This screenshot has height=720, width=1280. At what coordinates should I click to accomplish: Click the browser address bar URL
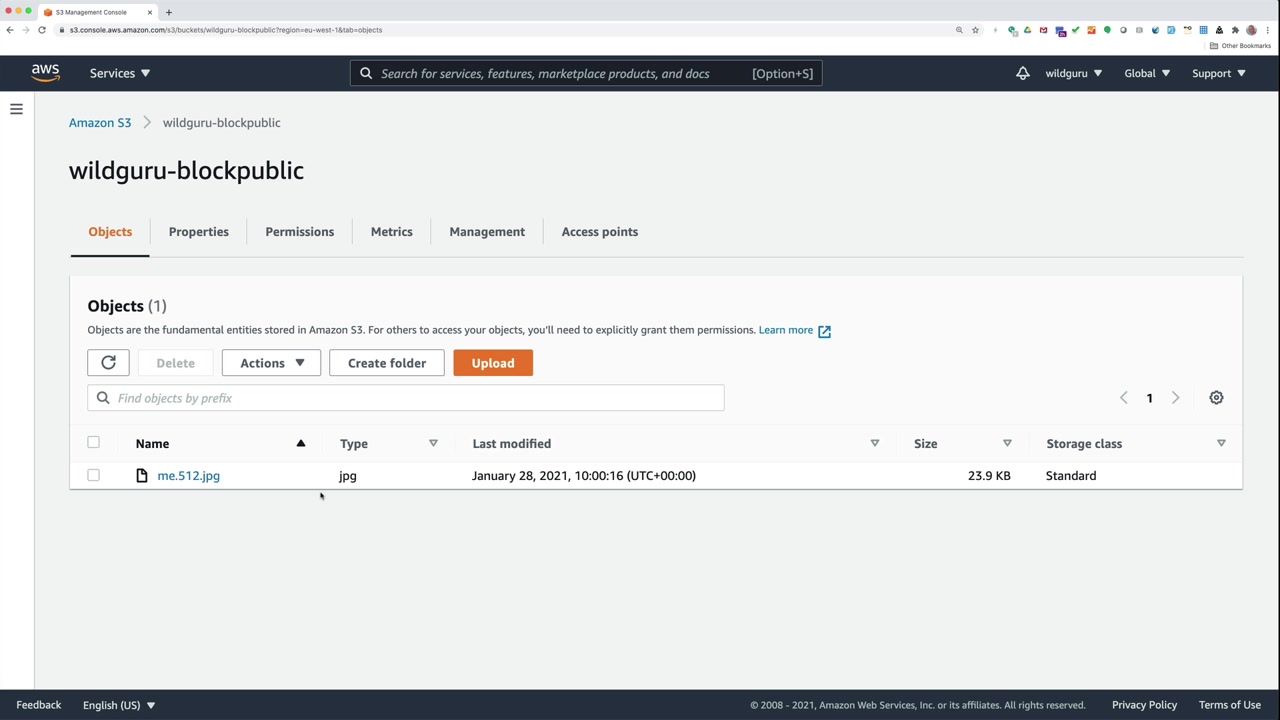click(x=226, y=30)
